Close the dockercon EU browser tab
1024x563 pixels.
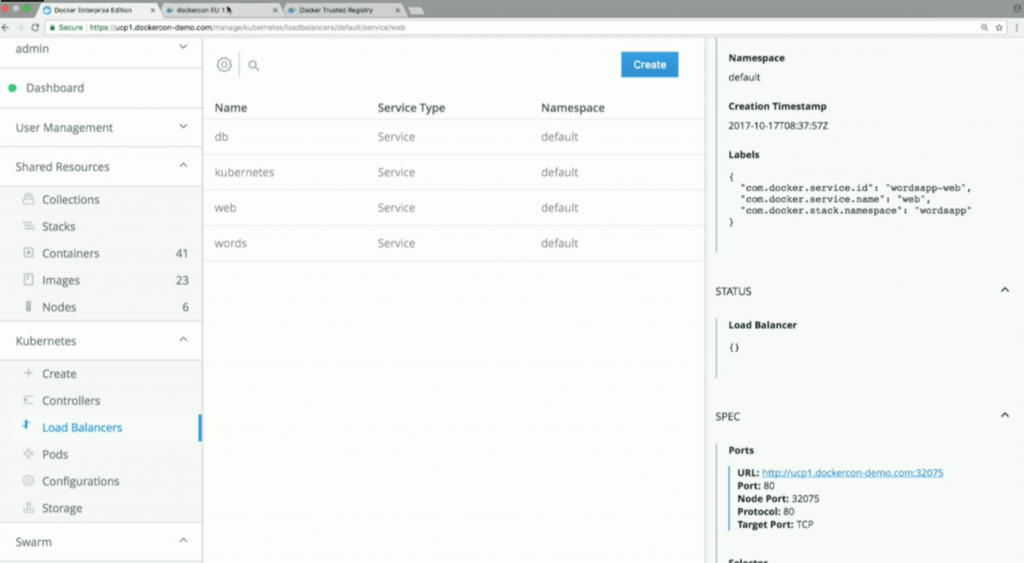[275, 10]
